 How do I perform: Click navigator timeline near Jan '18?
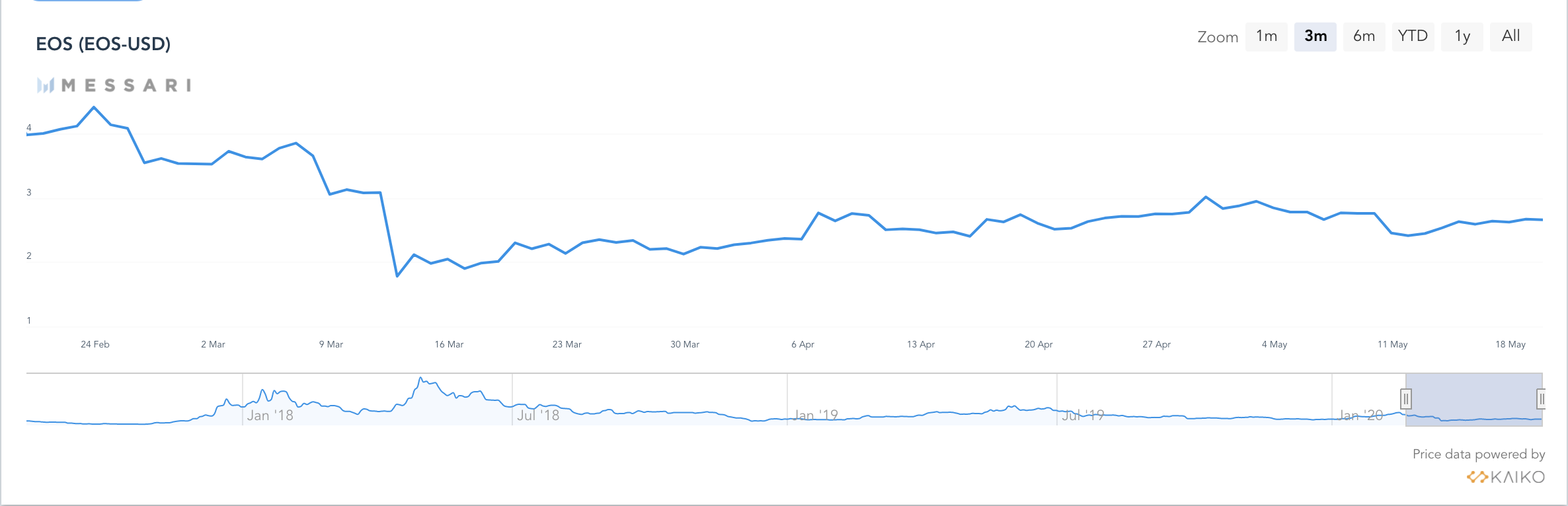tap(270, 415)
